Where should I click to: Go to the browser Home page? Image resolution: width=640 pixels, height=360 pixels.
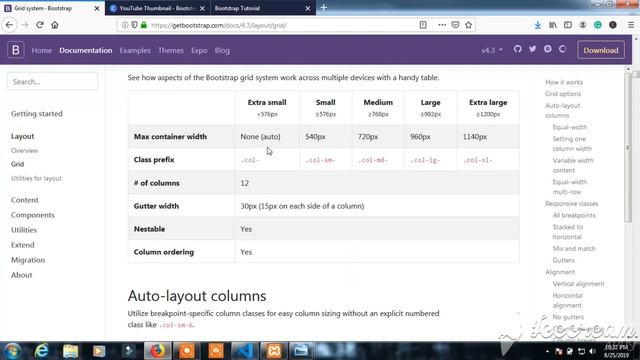[55, 25]
